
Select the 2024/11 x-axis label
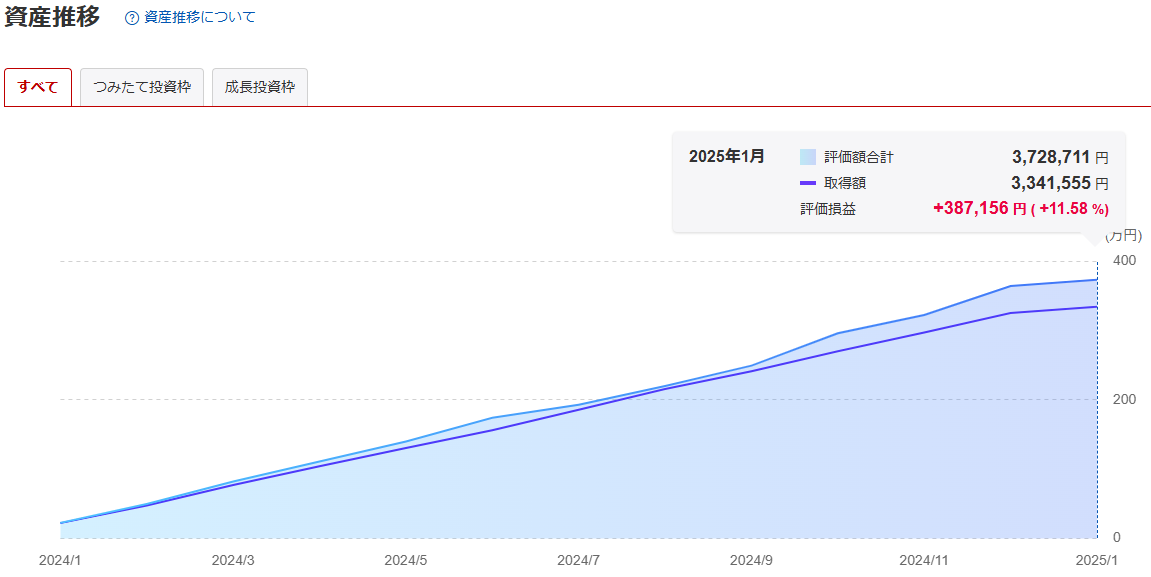[924, 560]
